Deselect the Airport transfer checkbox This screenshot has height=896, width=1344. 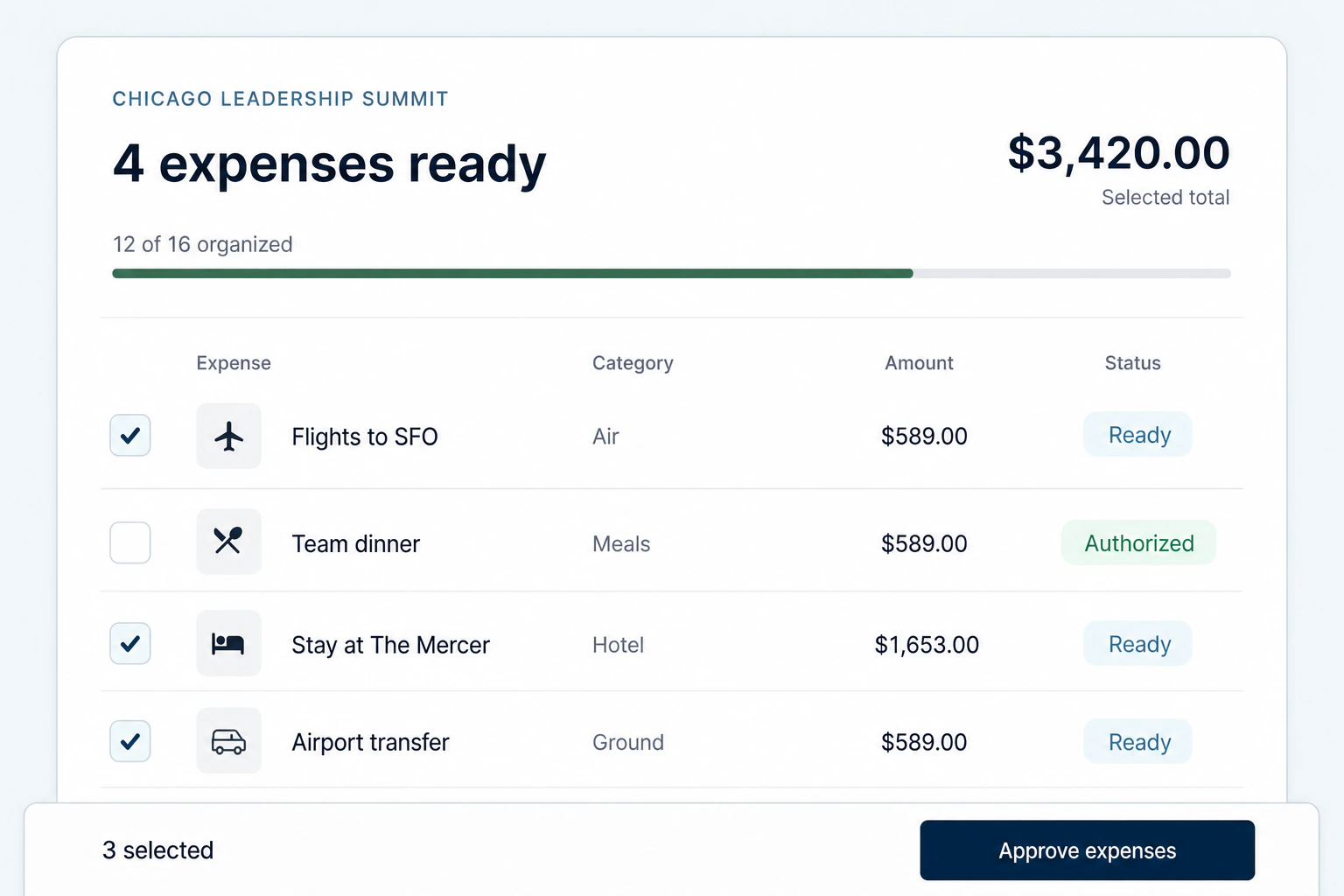(130, 741)
